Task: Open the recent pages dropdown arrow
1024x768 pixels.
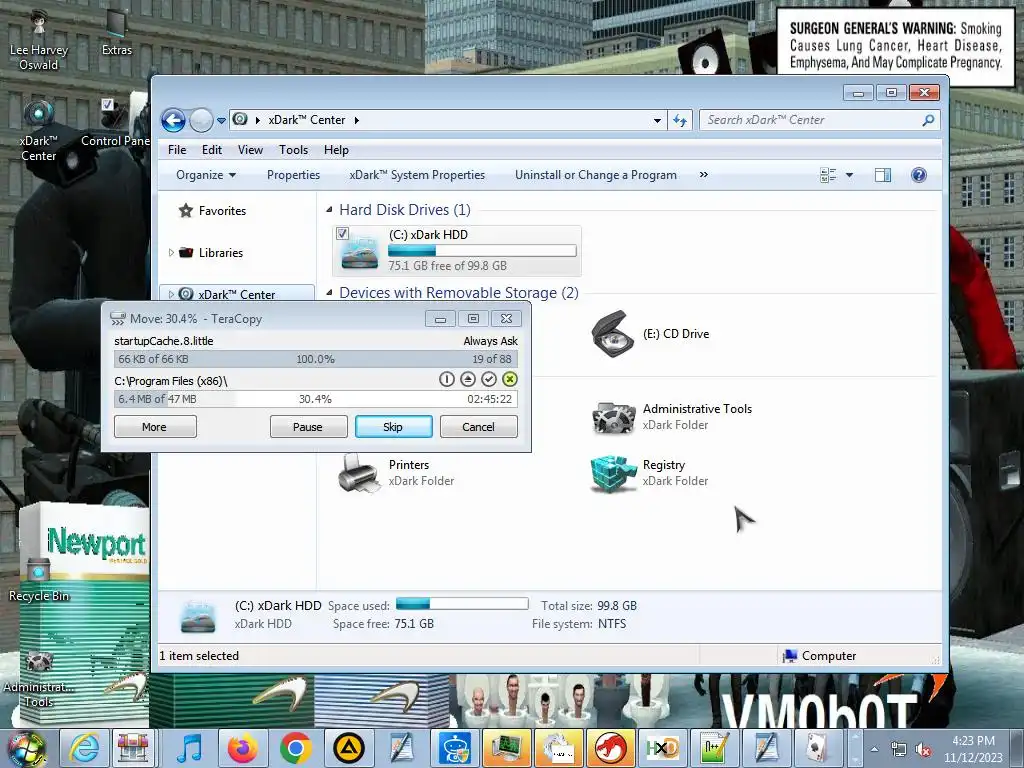Action: pyautogui.click(x=221, y=120)
